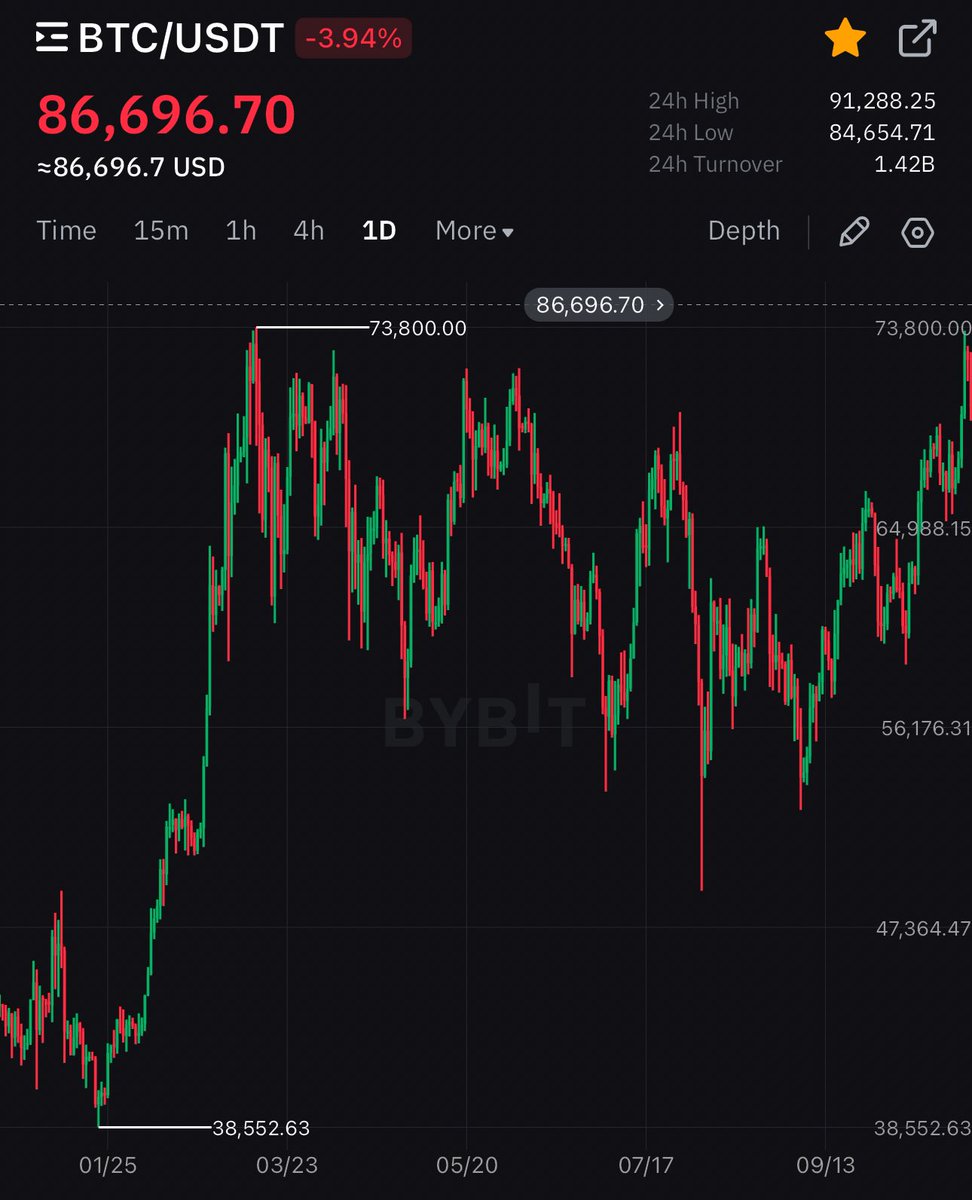Tap the ≈86,696.7 USD value

131,167
